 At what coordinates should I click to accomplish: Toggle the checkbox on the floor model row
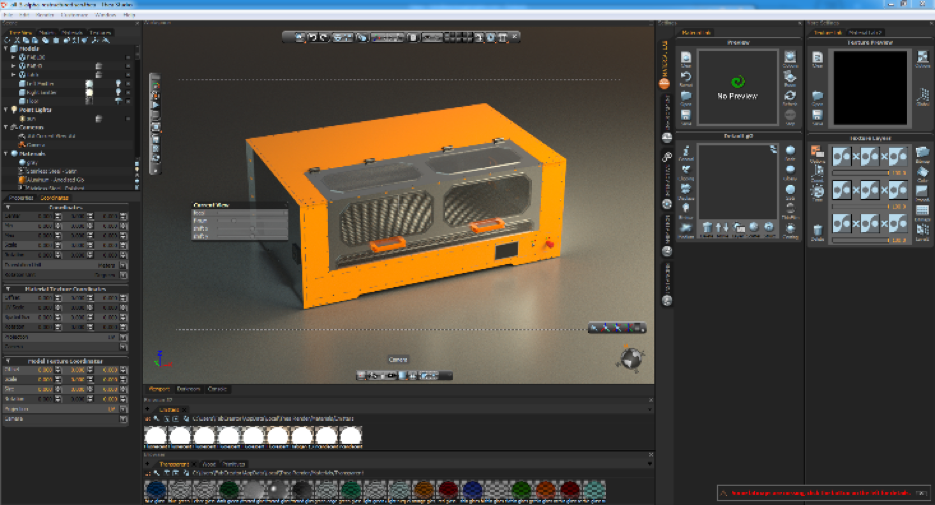click(x=128, y=100)
